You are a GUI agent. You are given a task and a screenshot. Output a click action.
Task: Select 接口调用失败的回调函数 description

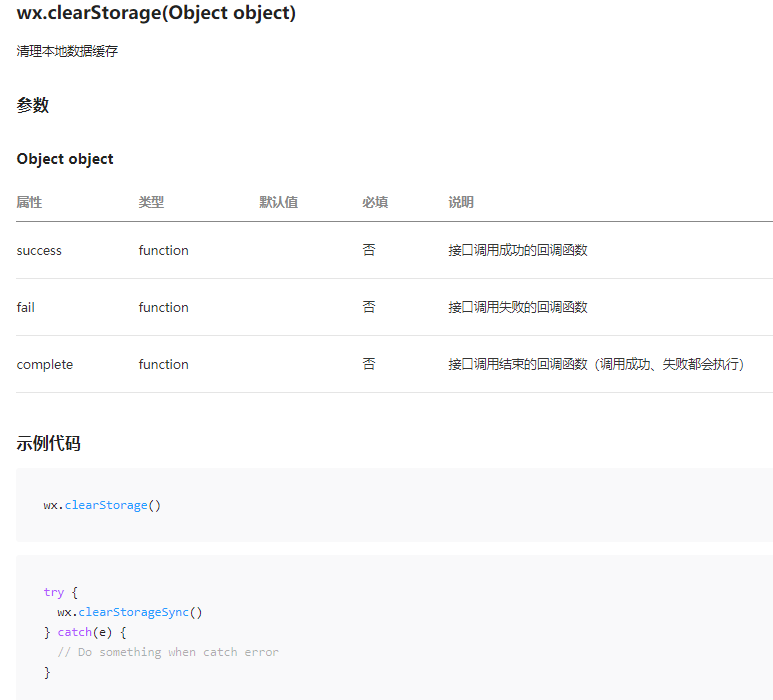pos(518,308)
